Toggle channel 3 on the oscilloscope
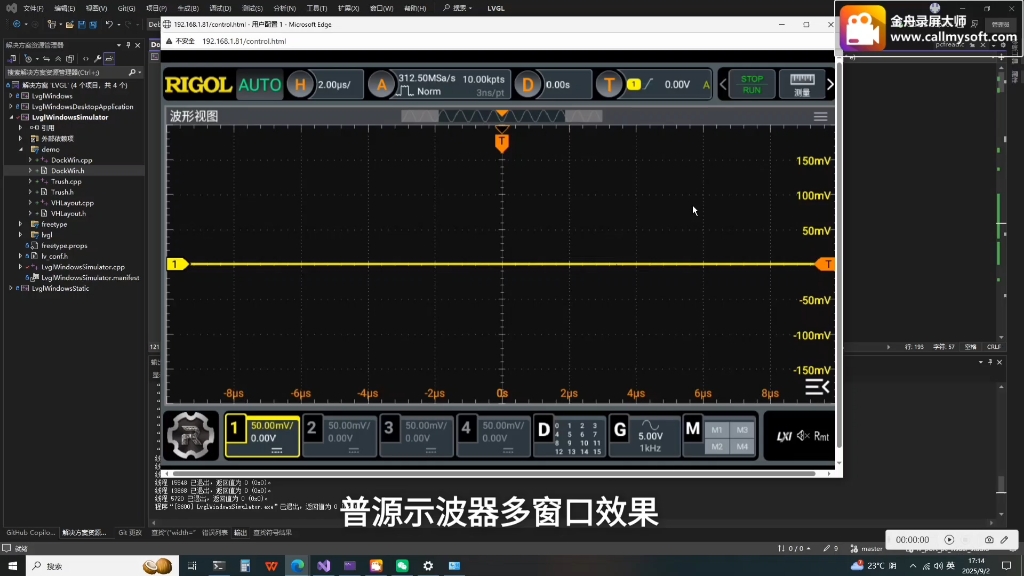 (417, 436)
